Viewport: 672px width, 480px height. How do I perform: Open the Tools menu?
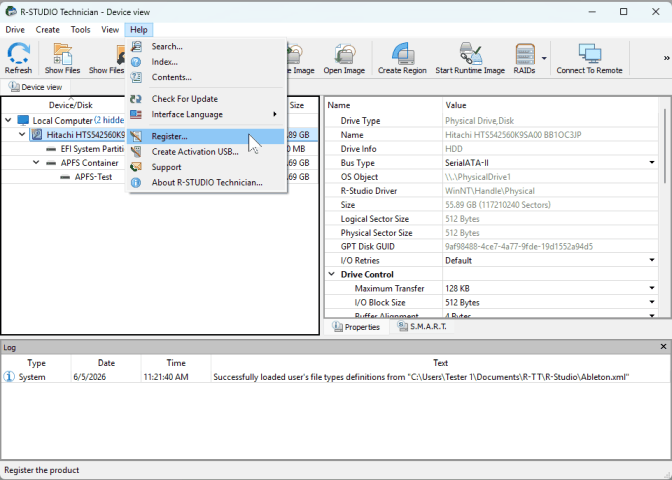click(x=81, y=30)
